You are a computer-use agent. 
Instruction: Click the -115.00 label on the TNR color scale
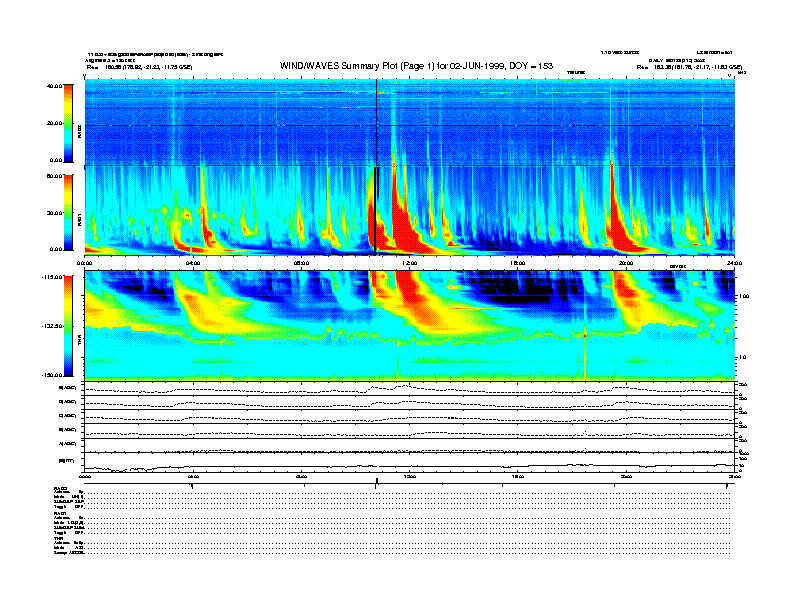pyautogui.click(x=52, y=277)
